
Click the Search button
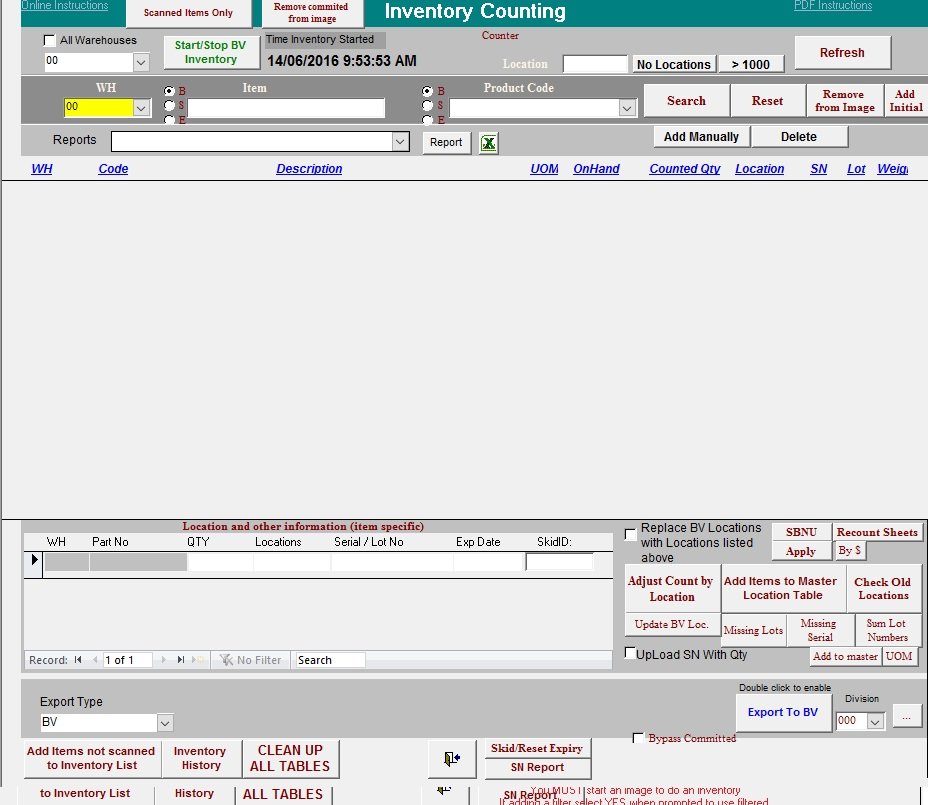[x=687, y=101]
